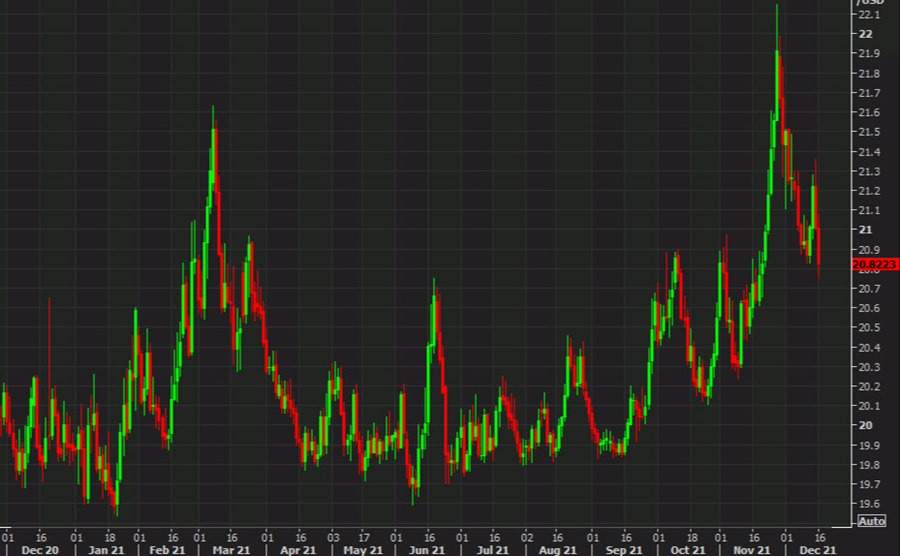Viewport: 900px width, 556px height.
Task: Click the 21.9 price axis label
Action: tap(869, 53)
